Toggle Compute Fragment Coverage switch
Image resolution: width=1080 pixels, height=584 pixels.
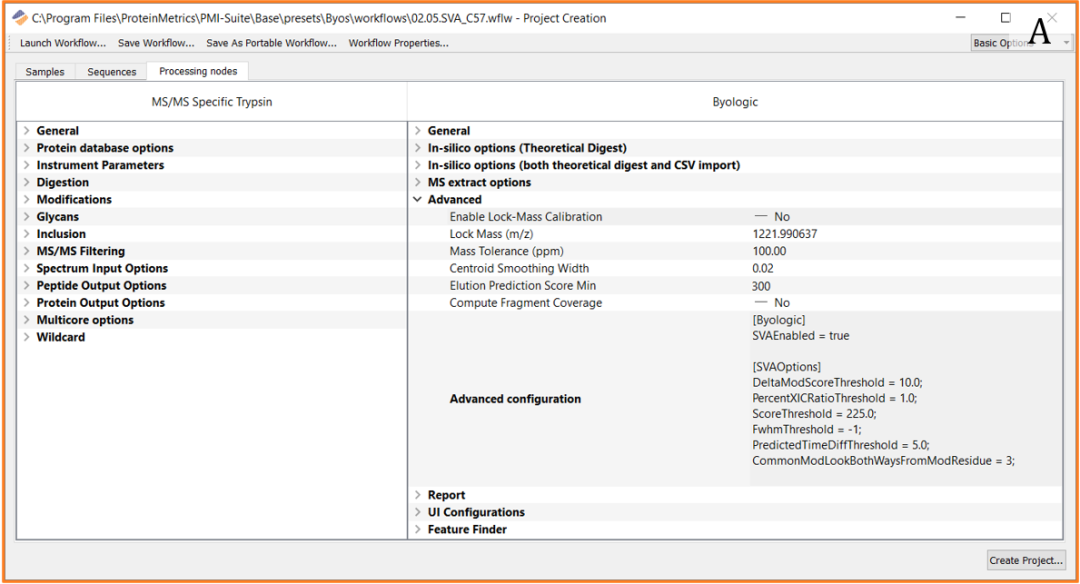point(761,303)
